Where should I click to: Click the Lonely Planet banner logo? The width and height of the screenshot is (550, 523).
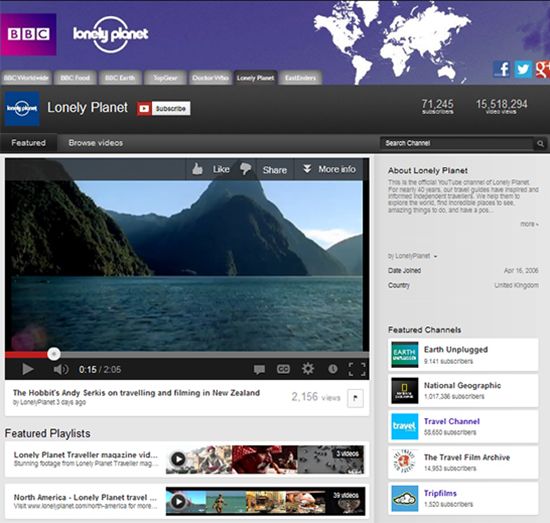click(110, 34)
